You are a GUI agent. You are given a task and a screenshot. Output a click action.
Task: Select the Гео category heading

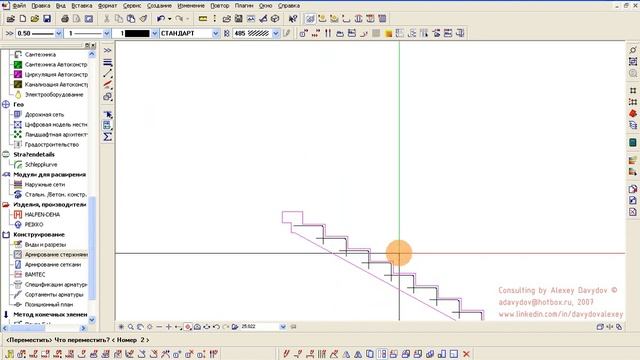click(x=18, y=104)
